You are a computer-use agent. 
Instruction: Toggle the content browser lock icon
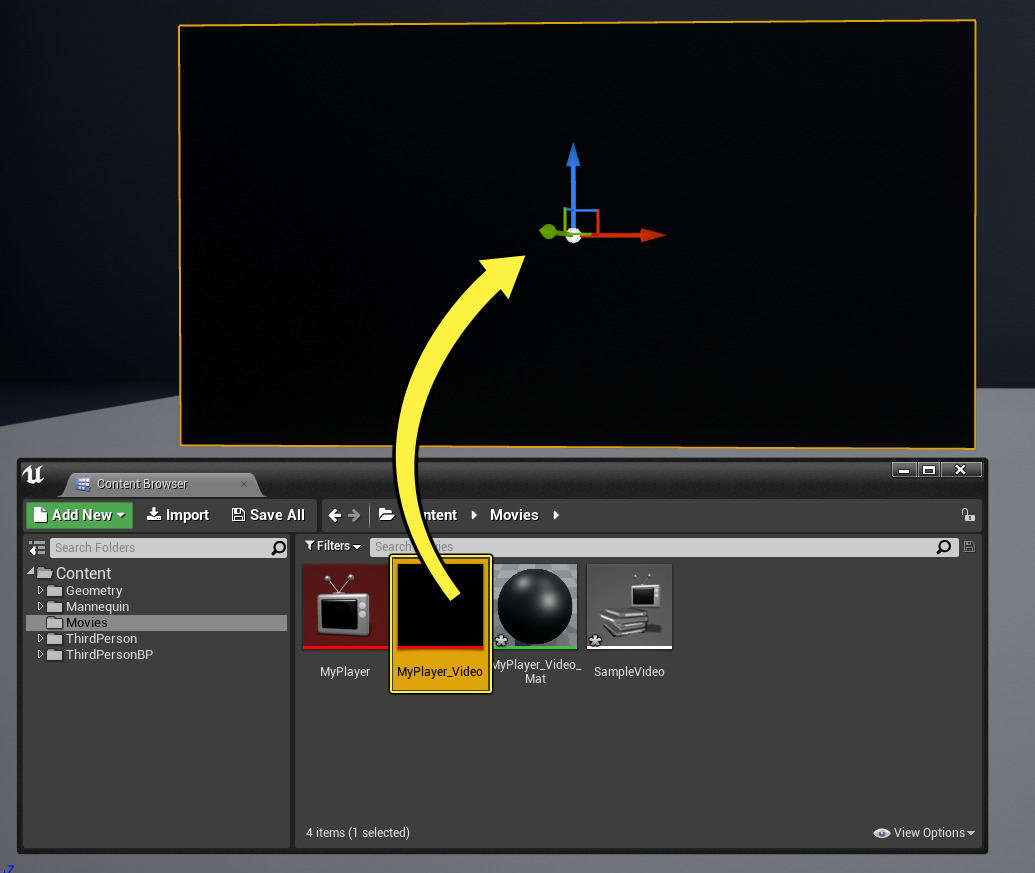967,515
